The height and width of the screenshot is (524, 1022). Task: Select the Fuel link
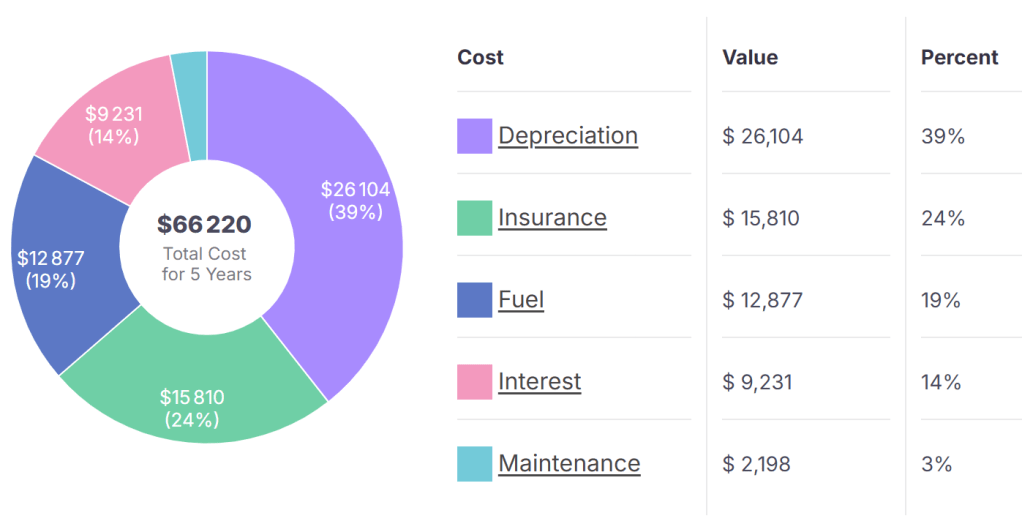click(x=521, y=300)
